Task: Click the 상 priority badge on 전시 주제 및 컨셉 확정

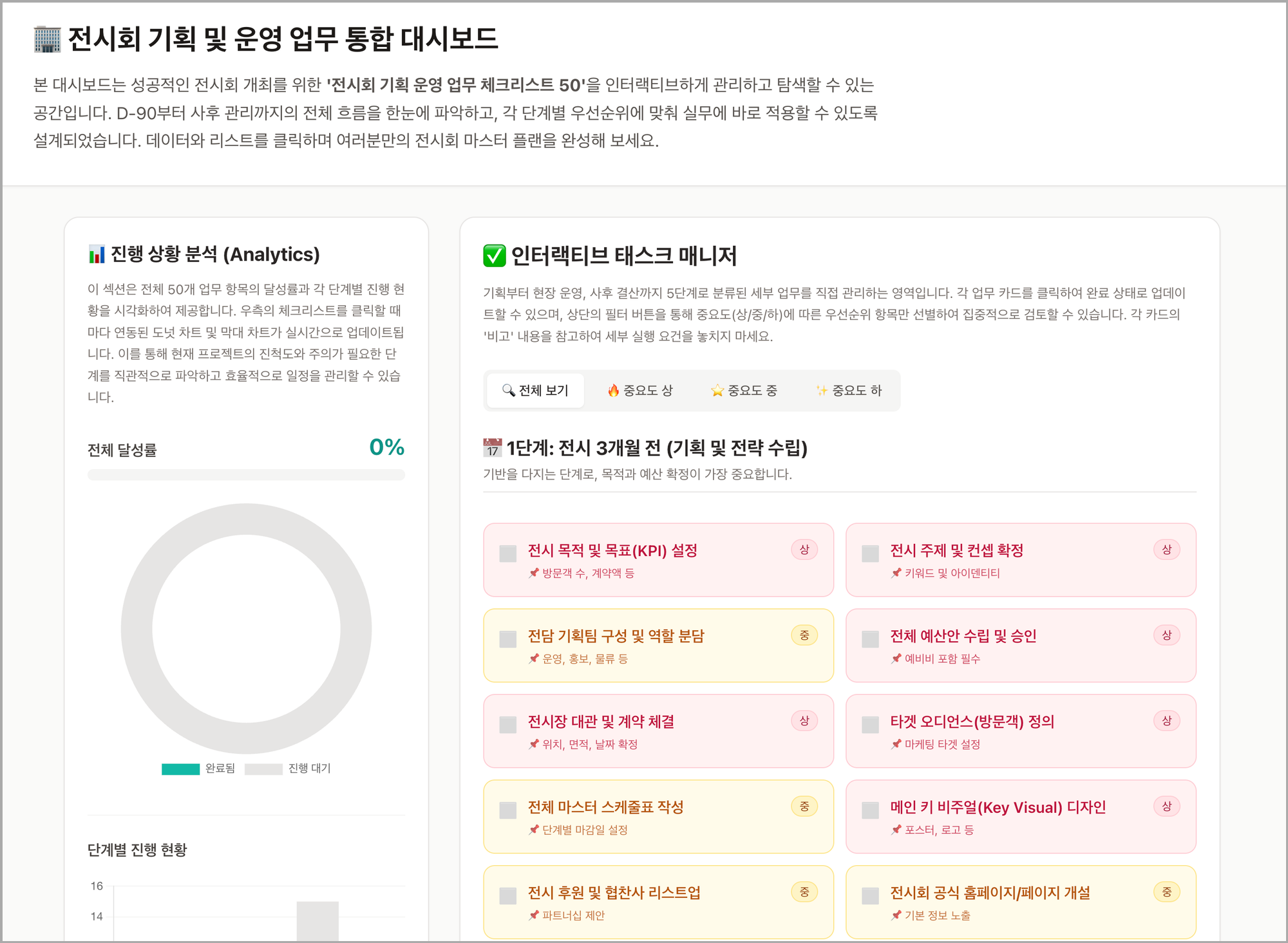Action: click(1166, 550)
